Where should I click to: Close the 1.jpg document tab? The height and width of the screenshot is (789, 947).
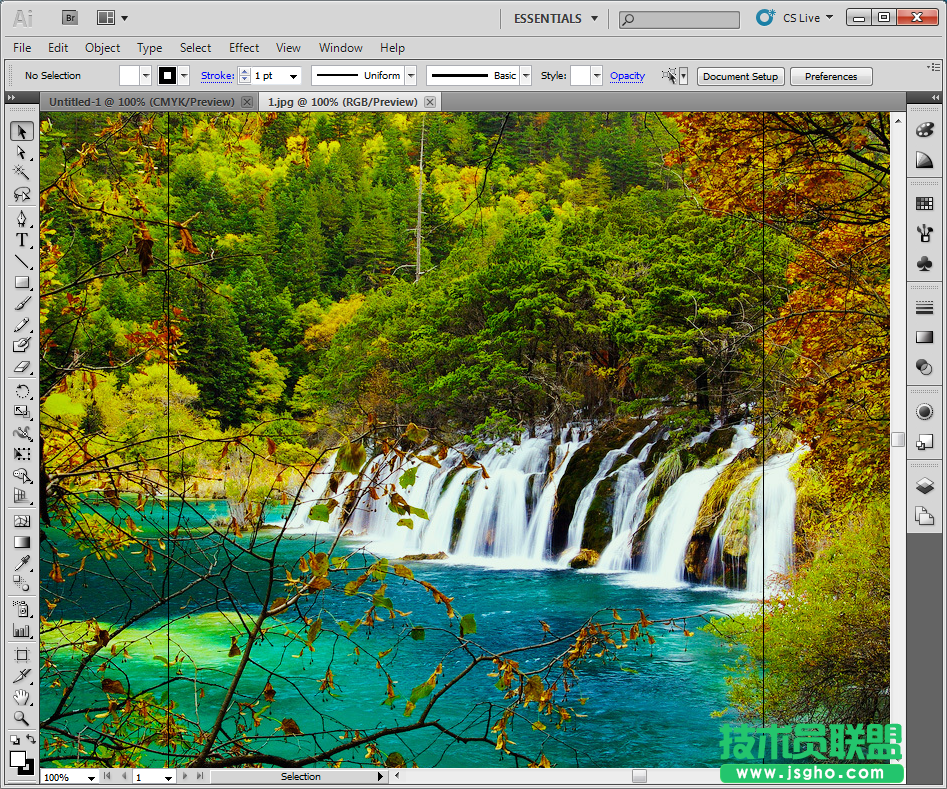click(430, 102)
